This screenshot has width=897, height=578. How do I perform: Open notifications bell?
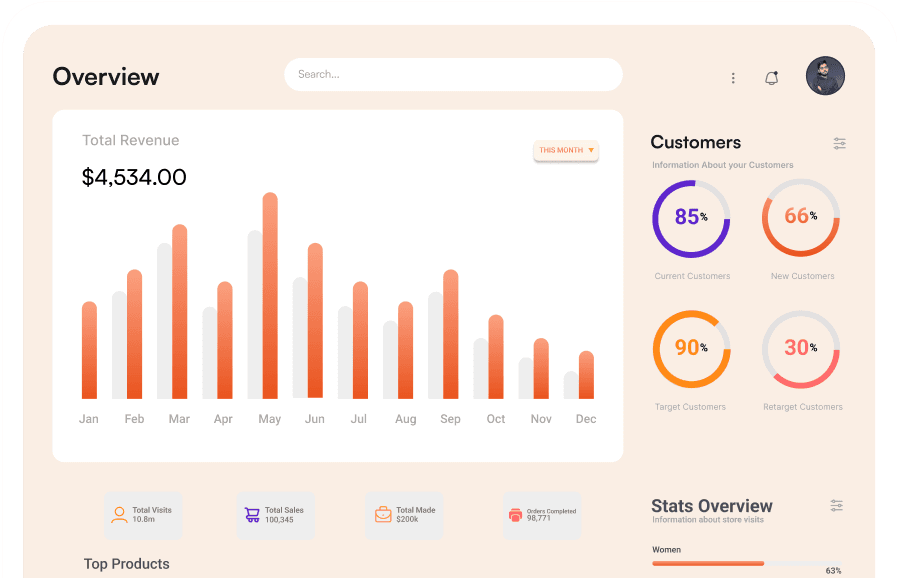pos(771,78)
